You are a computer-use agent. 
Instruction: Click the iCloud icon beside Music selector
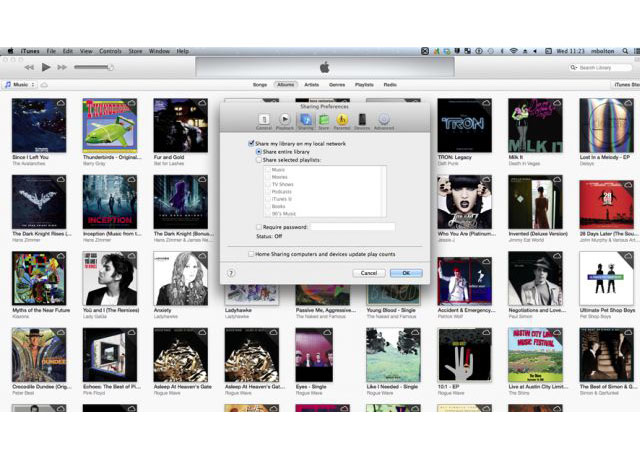(44, 85)
